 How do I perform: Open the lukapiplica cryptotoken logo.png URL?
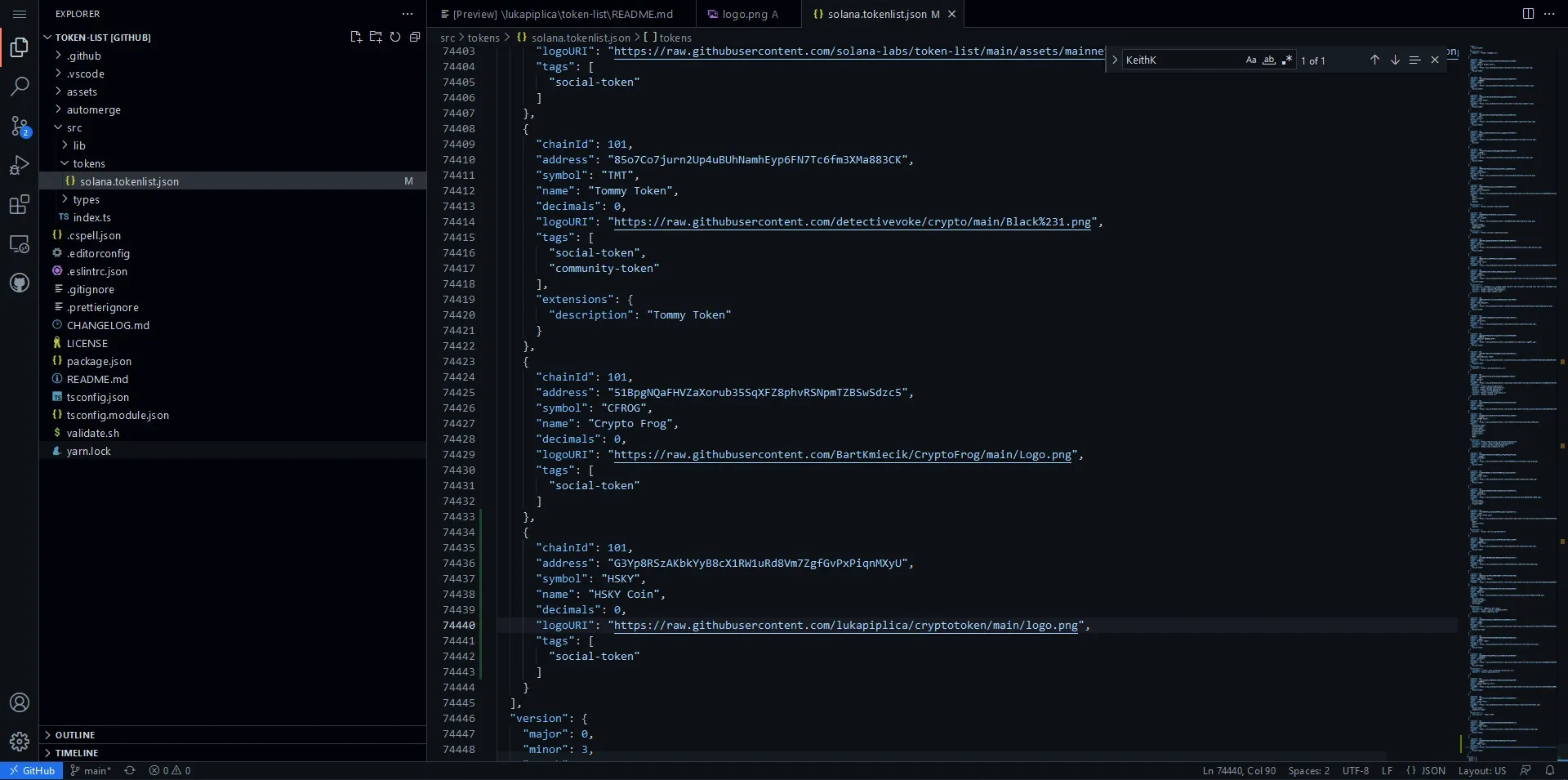pos(845,625)
